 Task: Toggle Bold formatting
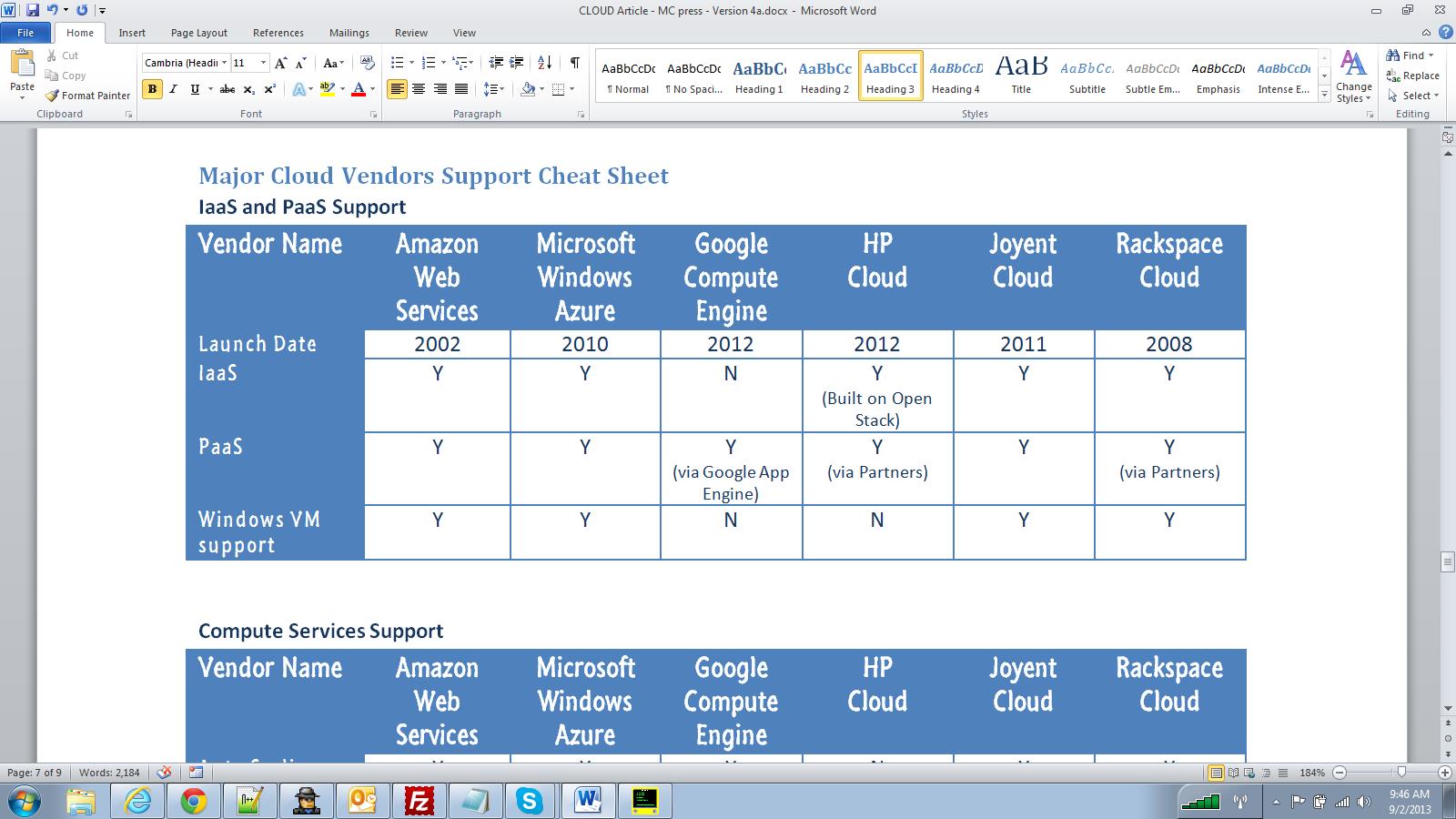[152, 89]
